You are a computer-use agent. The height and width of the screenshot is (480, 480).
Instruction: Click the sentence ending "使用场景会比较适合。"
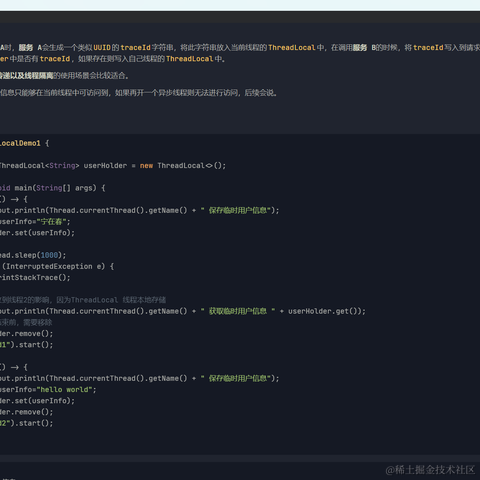click(x=64, y=76)
